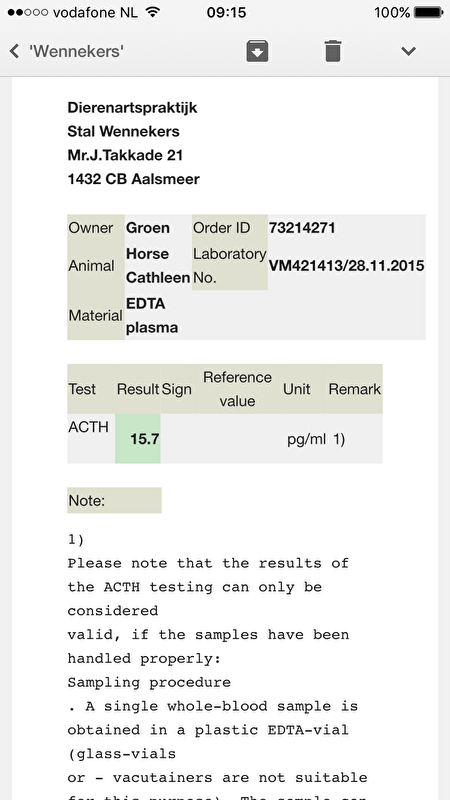Tap the back chevron next to 'Wennekers'

[x=14, y=51]
